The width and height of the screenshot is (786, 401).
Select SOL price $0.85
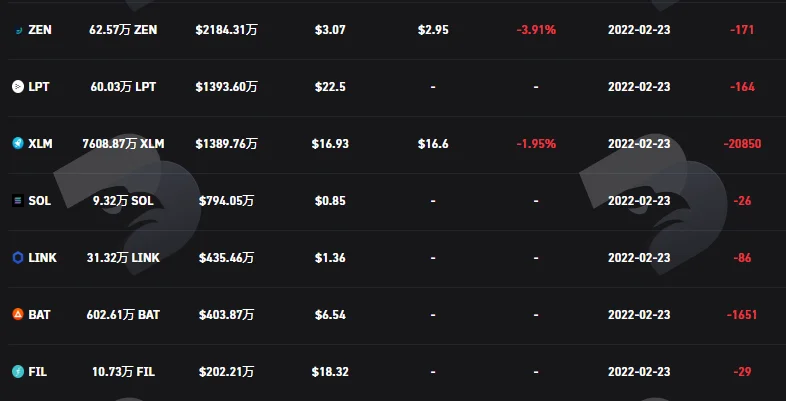click(330, 201)
